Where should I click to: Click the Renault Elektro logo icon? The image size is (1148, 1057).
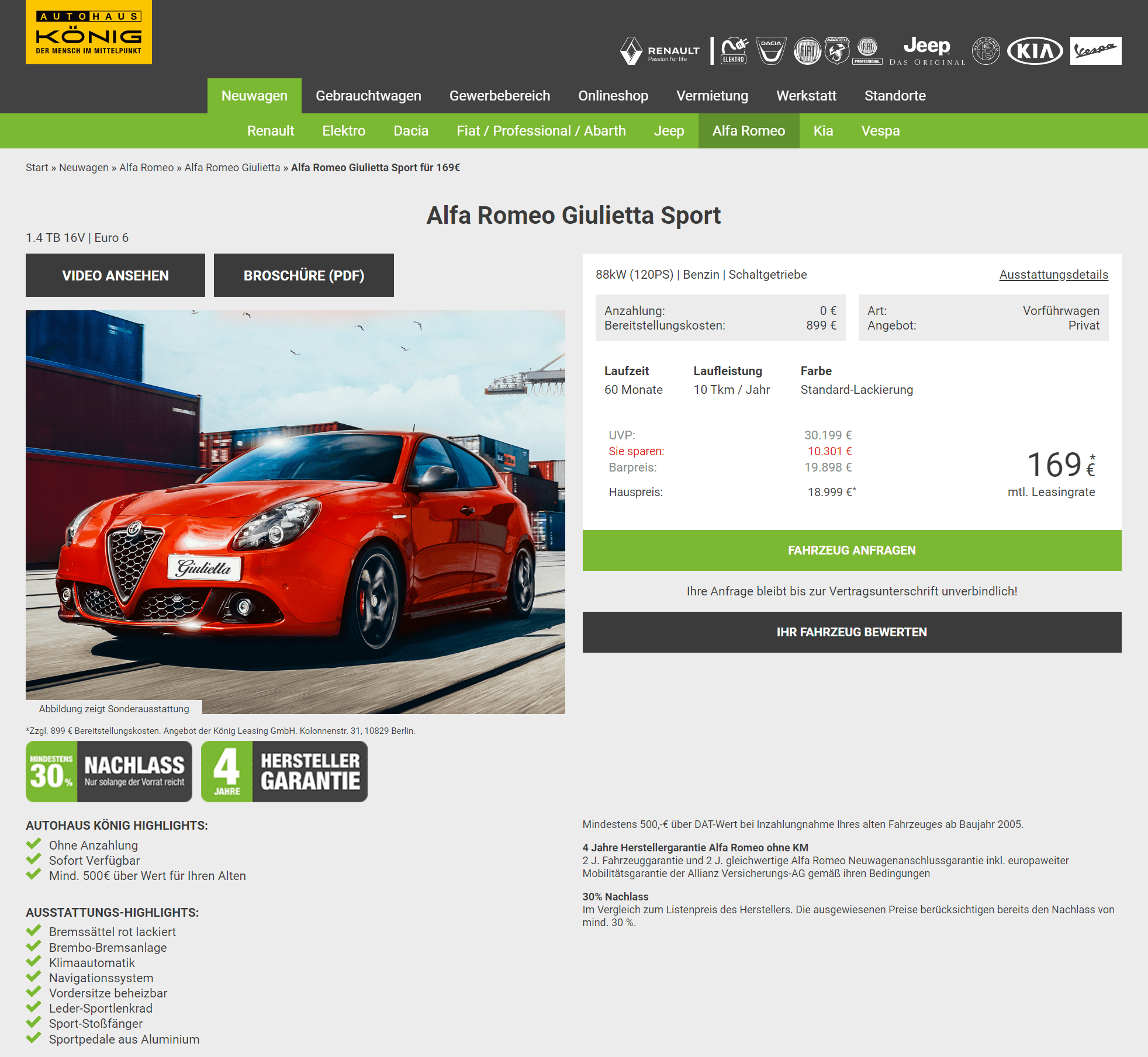pos(734,51)
